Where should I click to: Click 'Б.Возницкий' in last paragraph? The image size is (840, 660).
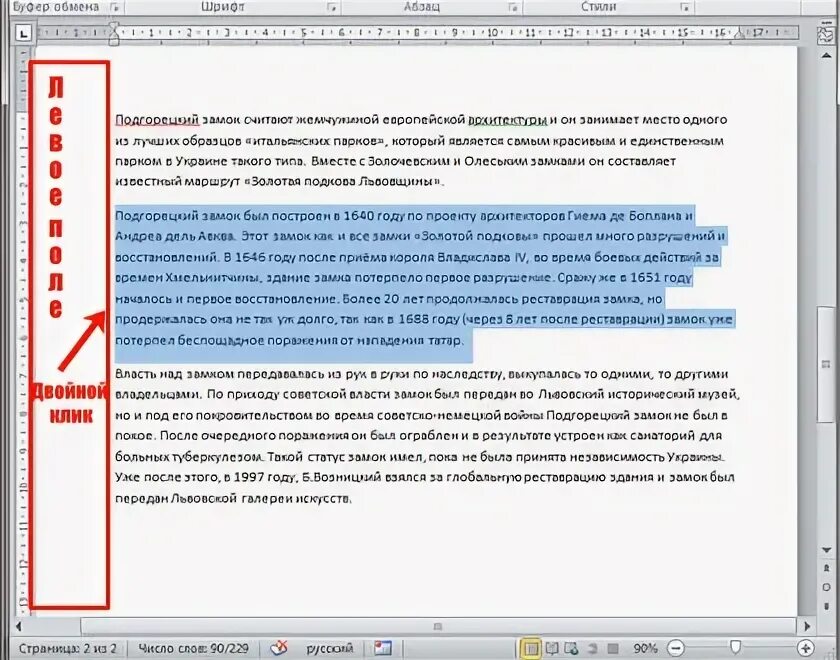tap(342, 477)
